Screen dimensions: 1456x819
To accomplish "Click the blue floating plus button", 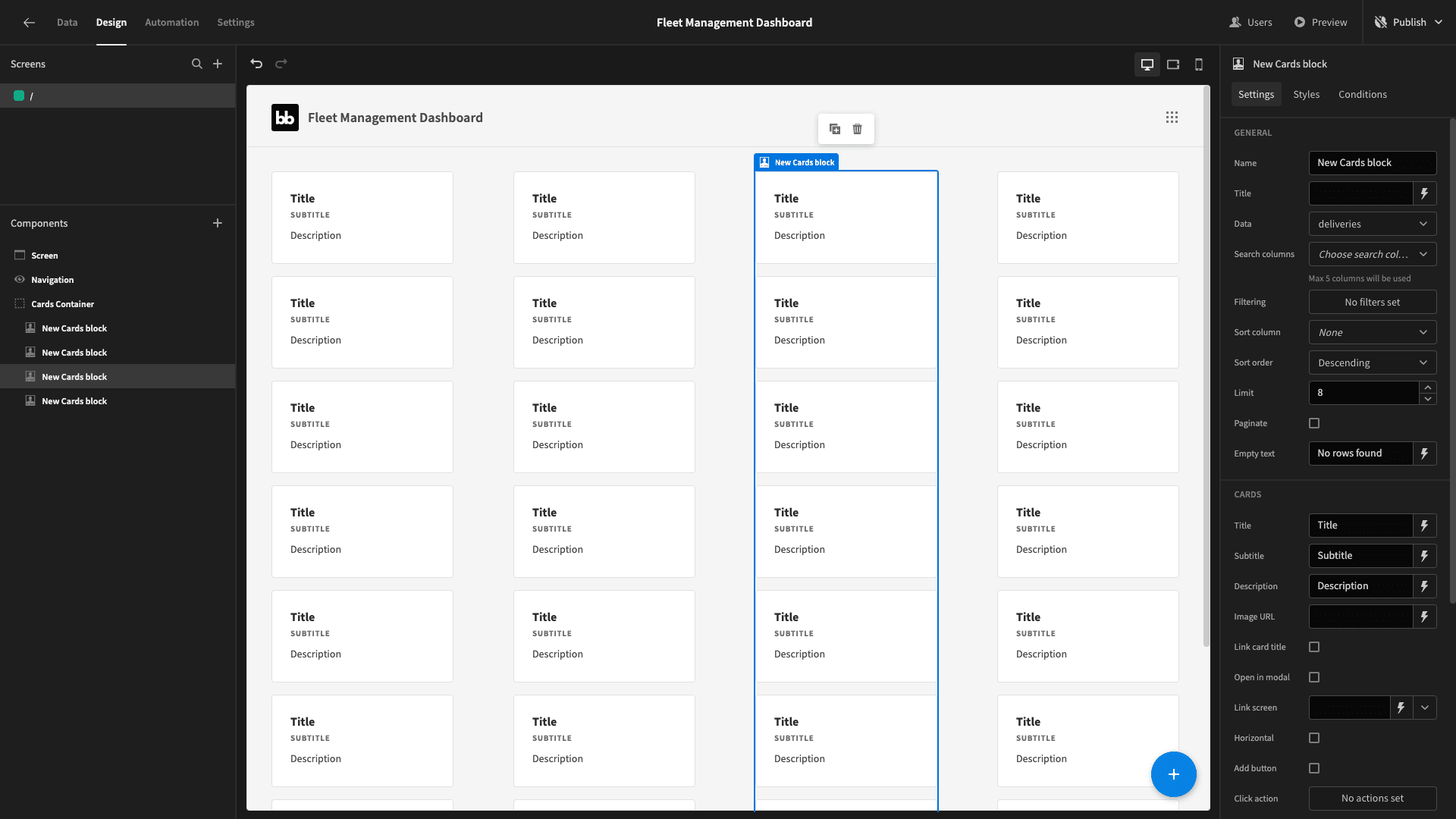I will (x=1173, y=774).
